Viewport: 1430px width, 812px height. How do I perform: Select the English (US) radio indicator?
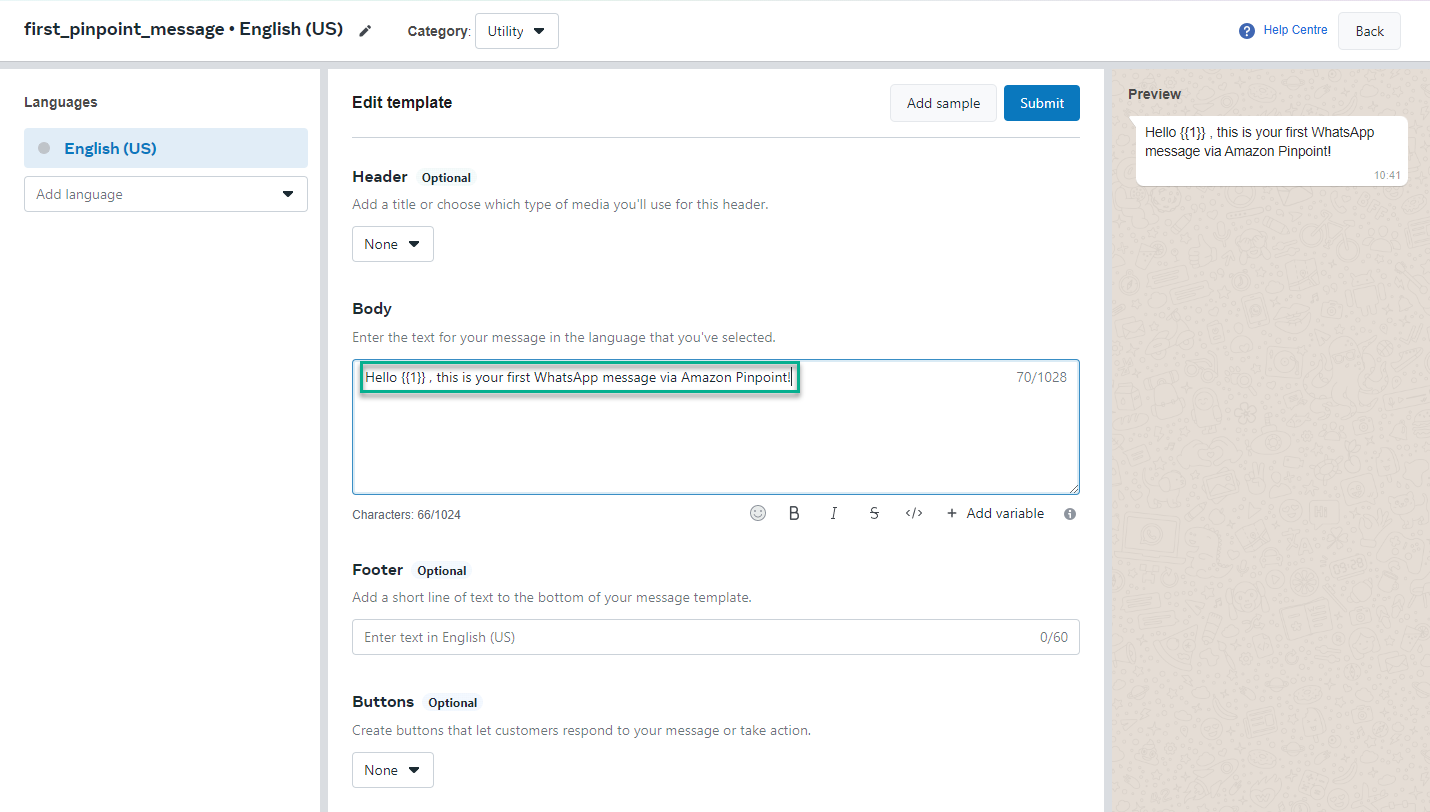pos(42,147)
